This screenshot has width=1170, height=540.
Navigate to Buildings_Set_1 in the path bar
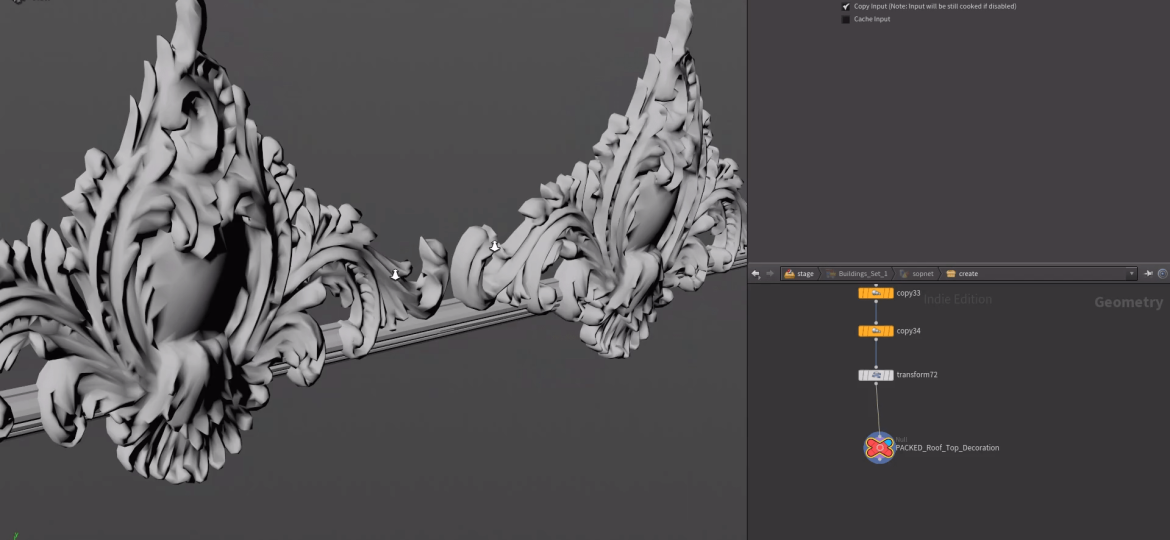click(x=857, y=274)
